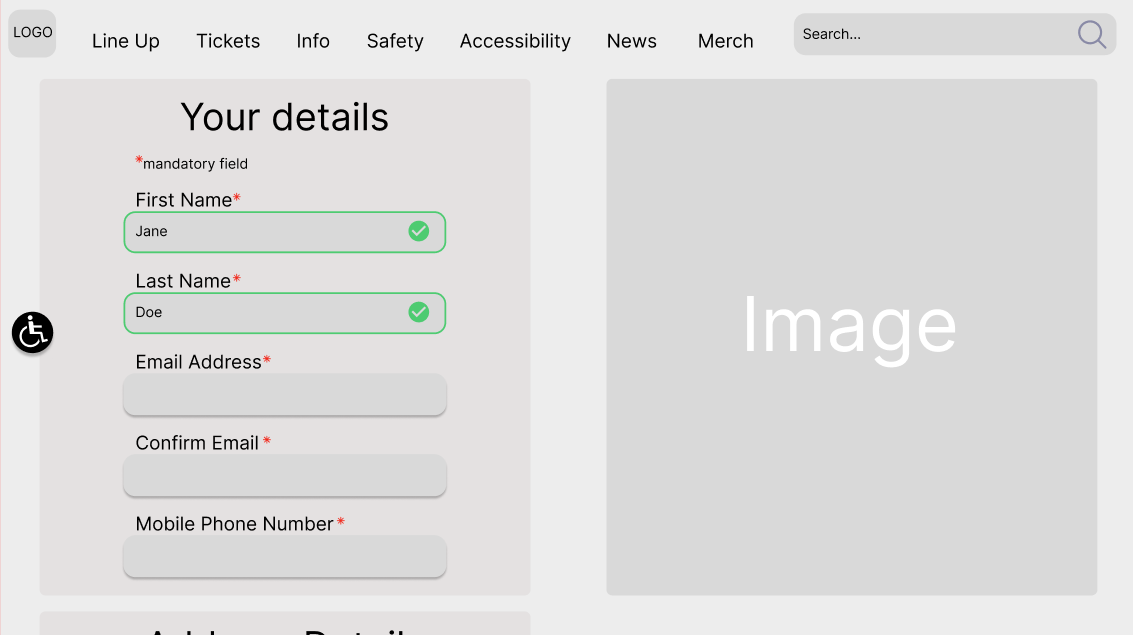Go to the Tickets page

(x=228, y=41)
